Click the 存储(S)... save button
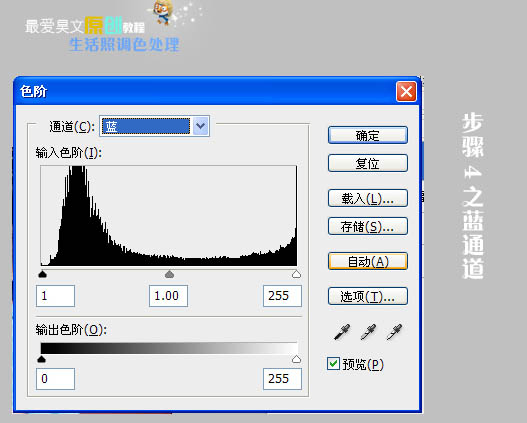Screen dimensions: 527x423 pyautogui.click(x=368, y=226)
